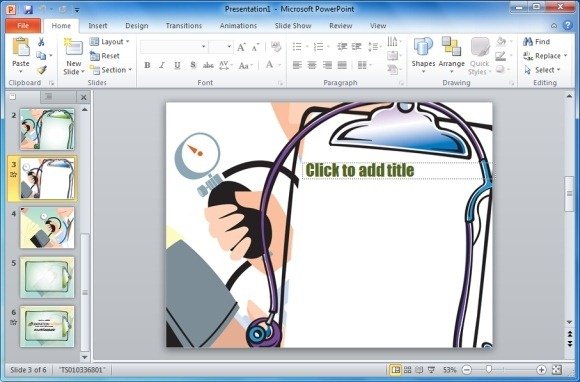Clear all formatting icon
The width and height of the screenshot is (580, 382).
(x=276, y=47)
